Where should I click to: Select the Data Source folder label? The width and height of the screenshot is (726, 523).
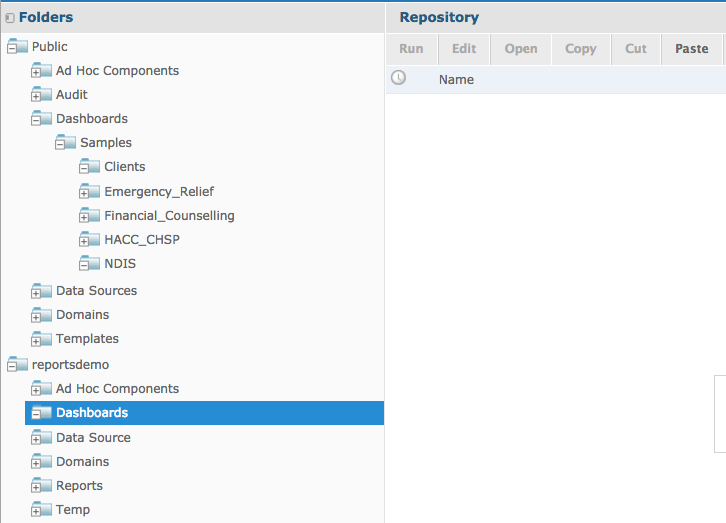[x=93, y=438]
